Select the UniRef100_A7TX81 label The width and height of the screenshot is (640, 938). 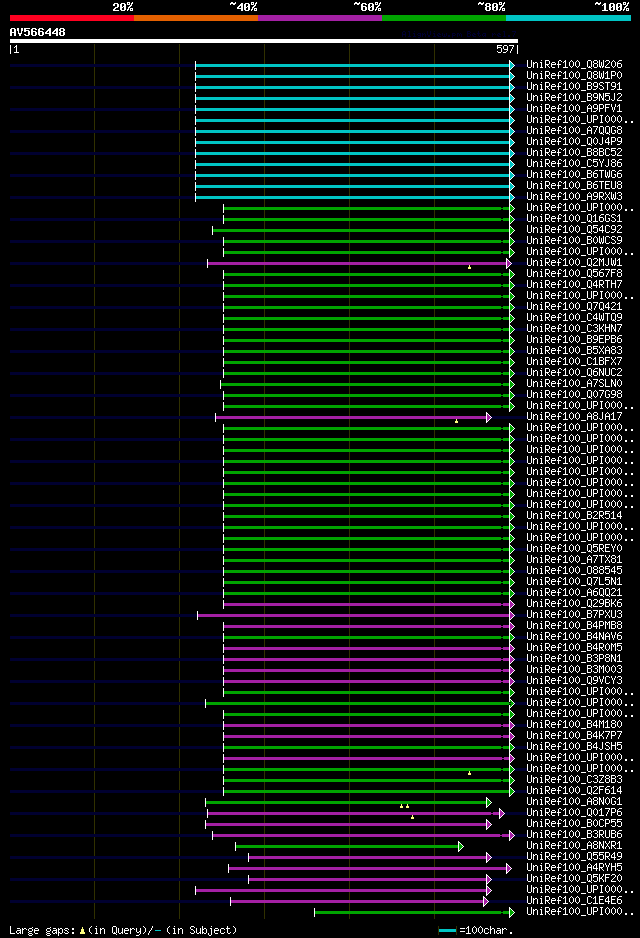coord(574,559)
